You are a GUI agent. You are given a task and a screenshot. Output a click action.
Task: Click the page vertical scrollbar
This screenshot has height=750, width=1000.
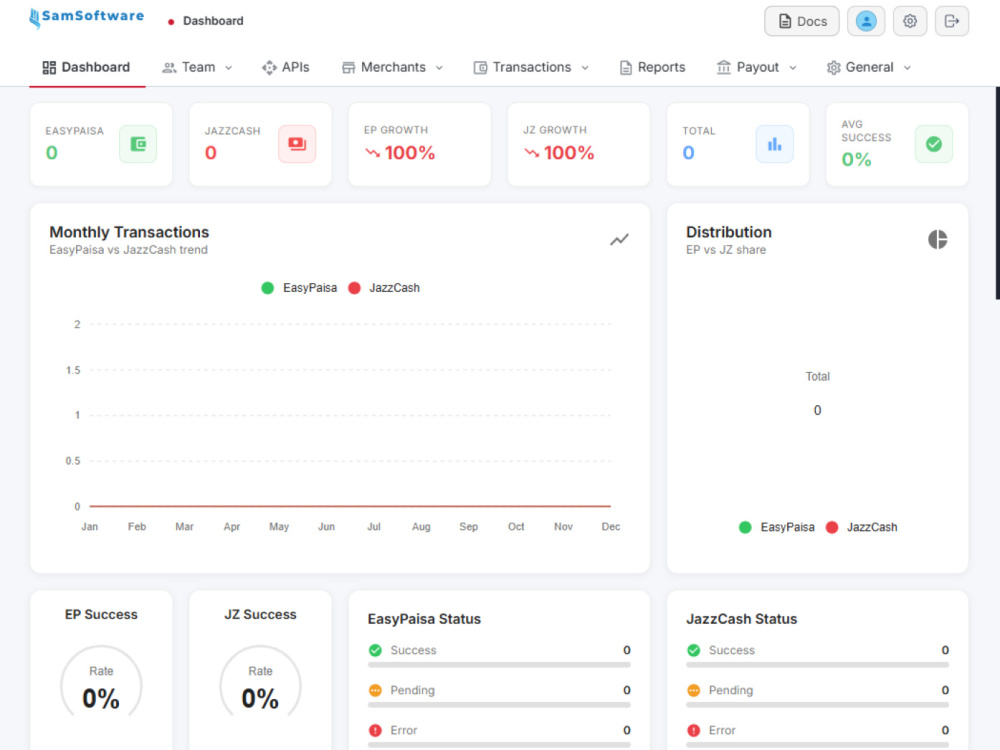pyautogui.click(x=997, y=193)
